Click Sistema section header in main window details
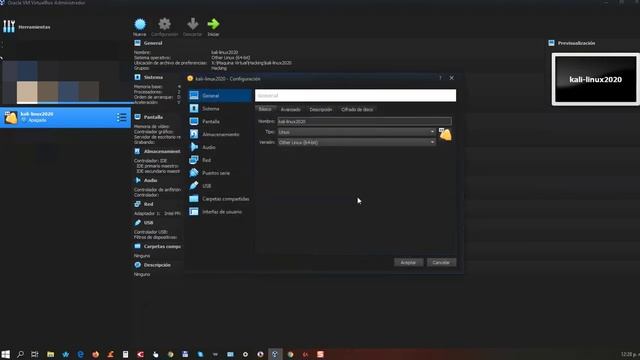Viewport: 640px width, 360px height. (x=149, y=77)
